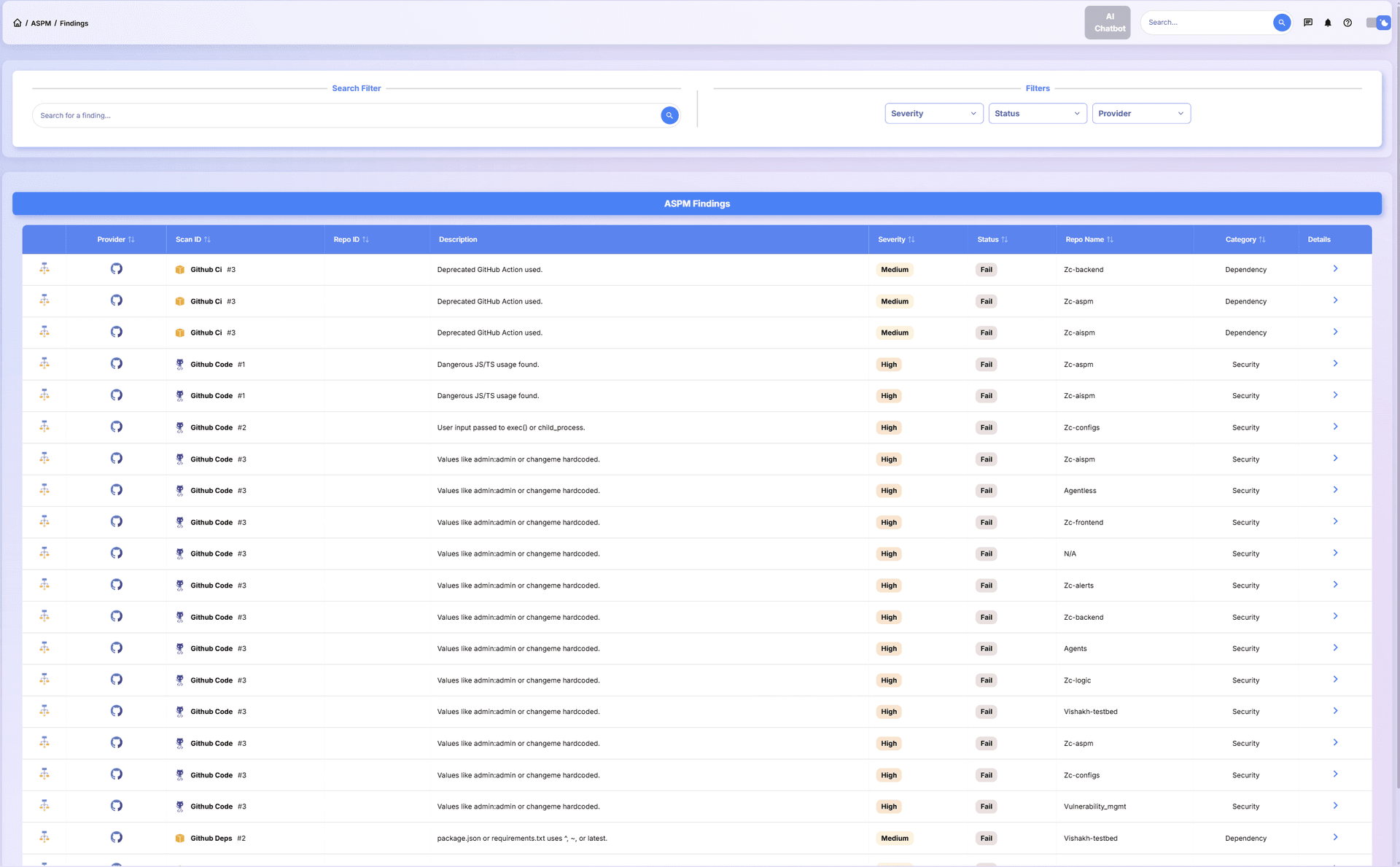Click the ASPM Findings header bar

point(697,203)
